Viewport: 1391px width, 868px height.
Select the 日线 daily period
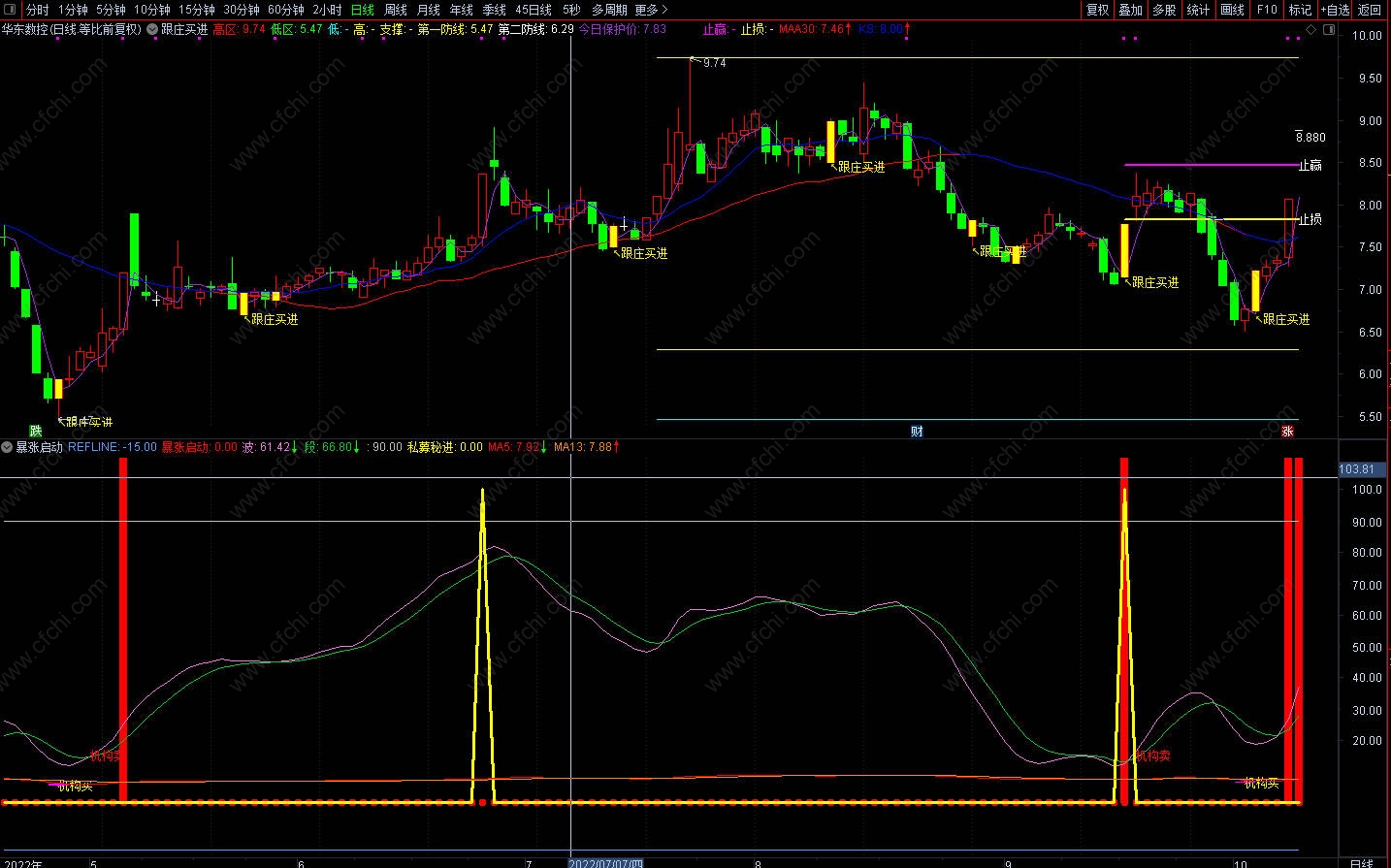(362, 10)
